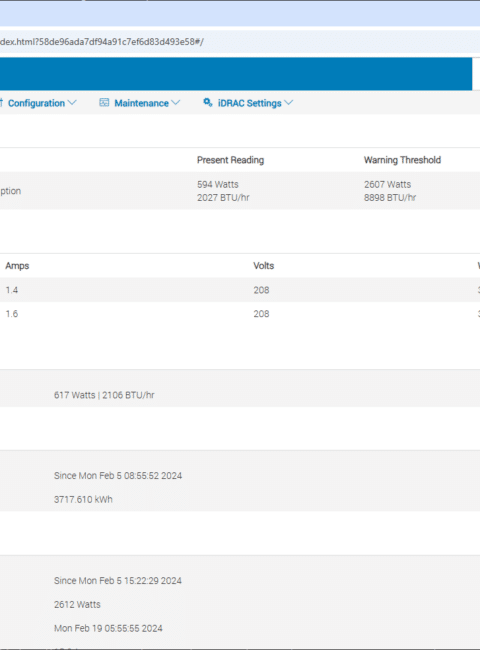Select the Since Mon Feb 5 15:22:29 2024 text
Viewport: 480px width, 650px height.
click(118, 581)
